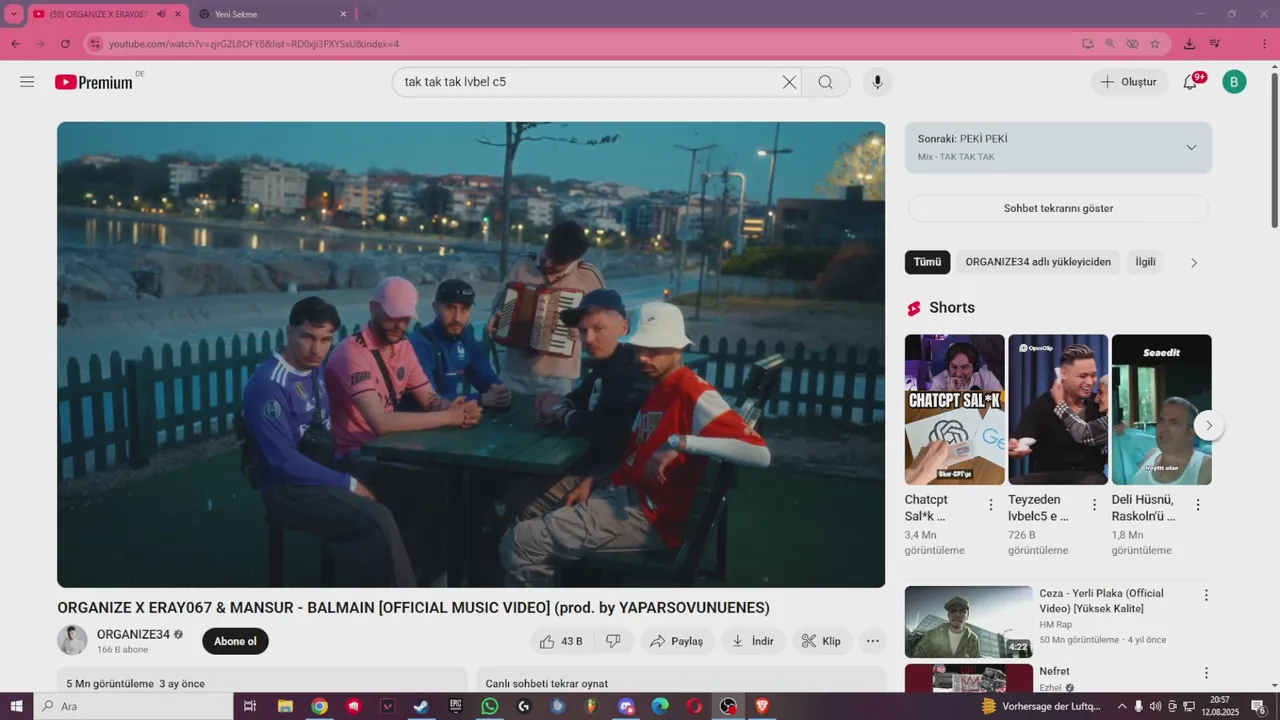This screenshot has width=1280, height=720.
Task: Open options for Nefret video
Action: click(x=1206, y=673)
